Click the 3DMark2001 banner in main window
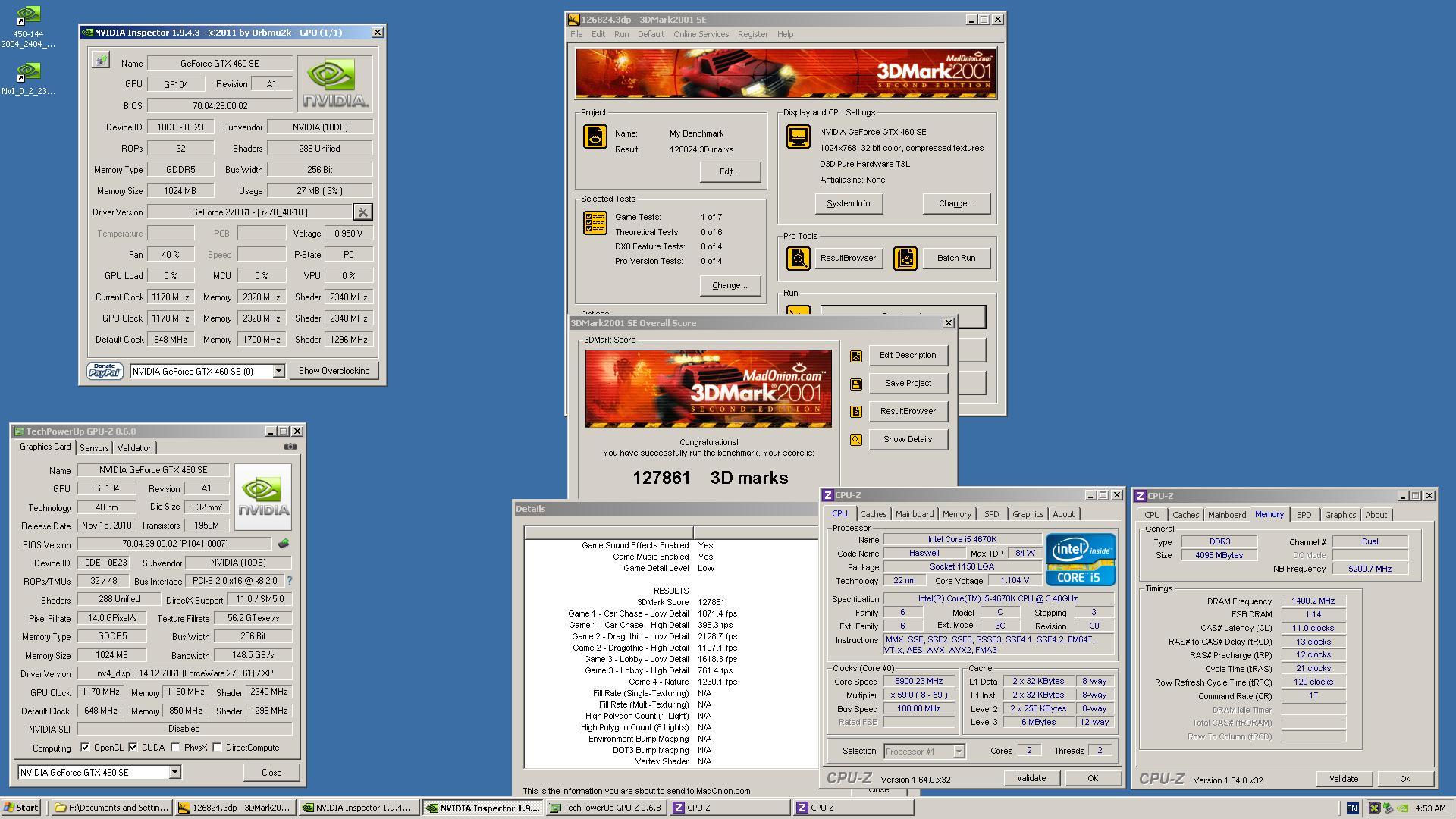 [x=786, y=74]
